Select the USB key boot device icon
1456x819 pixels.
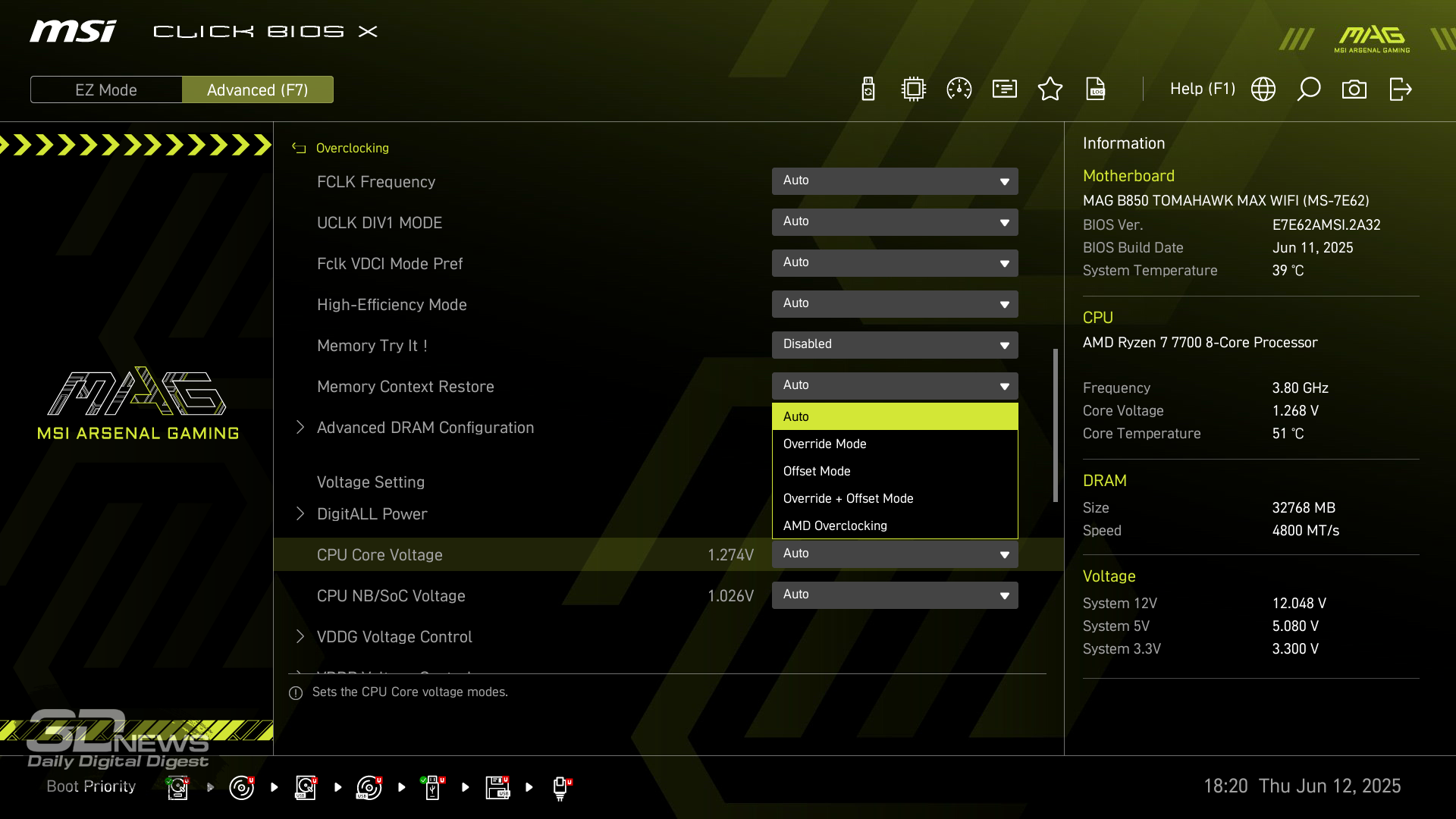tap(433, 788)
